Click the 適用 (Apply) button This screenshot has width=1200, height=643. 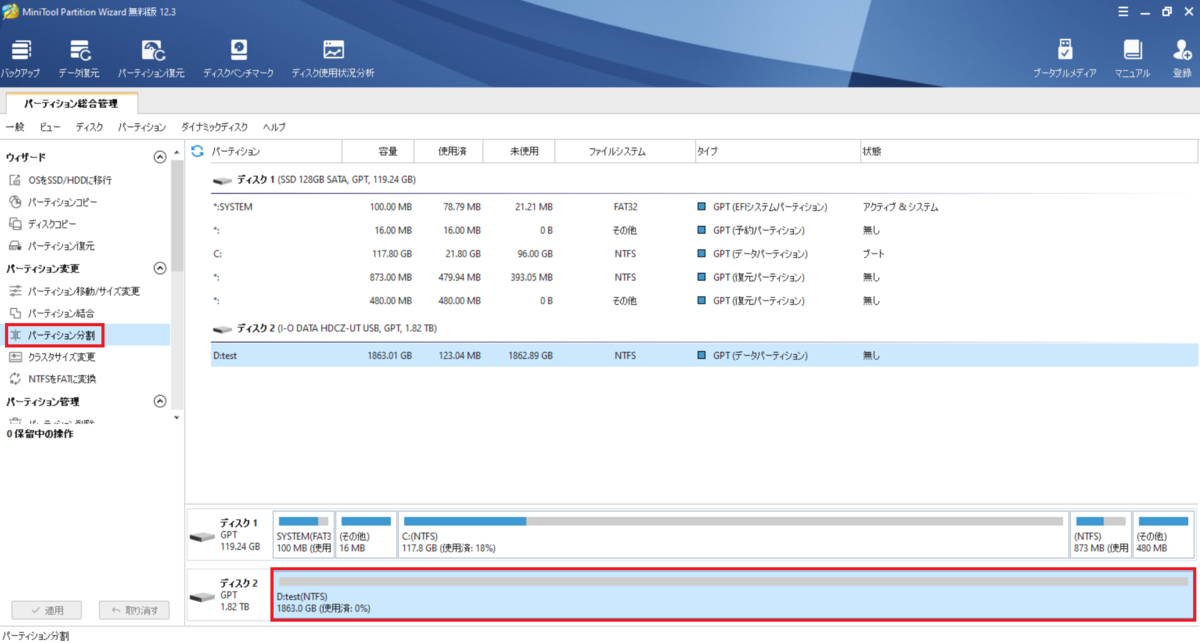click(46, 610)
